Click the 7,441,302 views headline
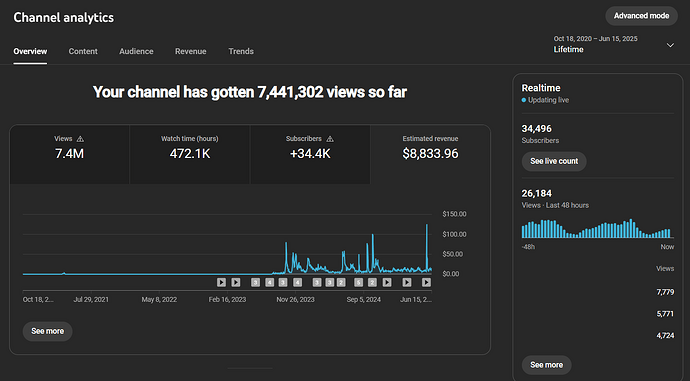The width and height of the screenshot is (690, 381). (x=250, y=92)
